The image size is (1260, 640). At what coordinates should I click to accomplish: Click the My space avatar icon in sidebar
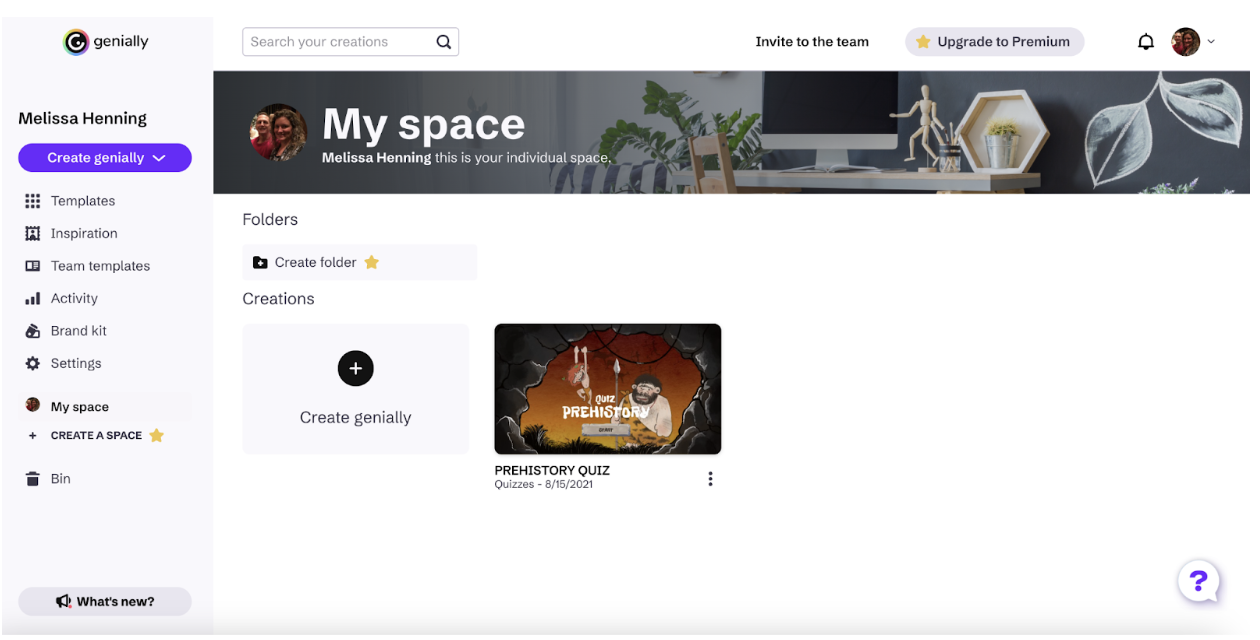coord(33,406)
